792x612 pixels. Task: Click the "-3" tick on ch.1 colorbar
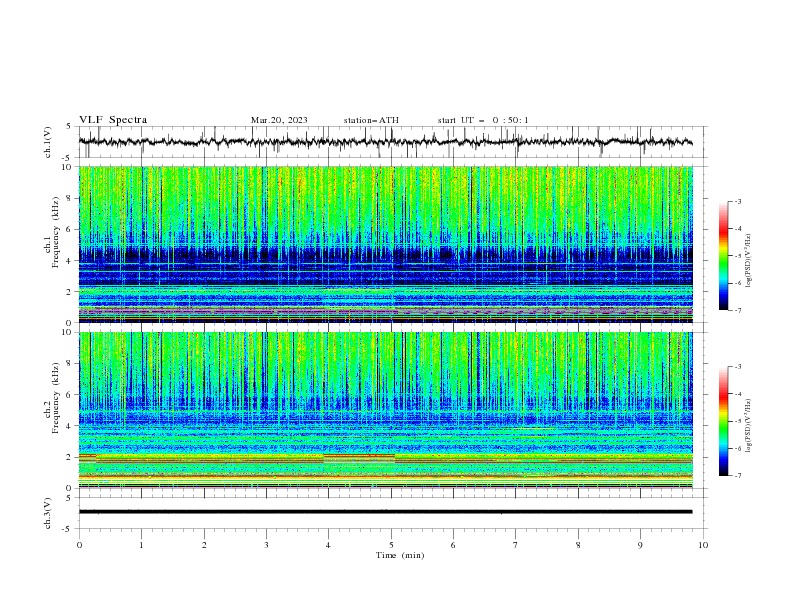(x=738, y=201)
